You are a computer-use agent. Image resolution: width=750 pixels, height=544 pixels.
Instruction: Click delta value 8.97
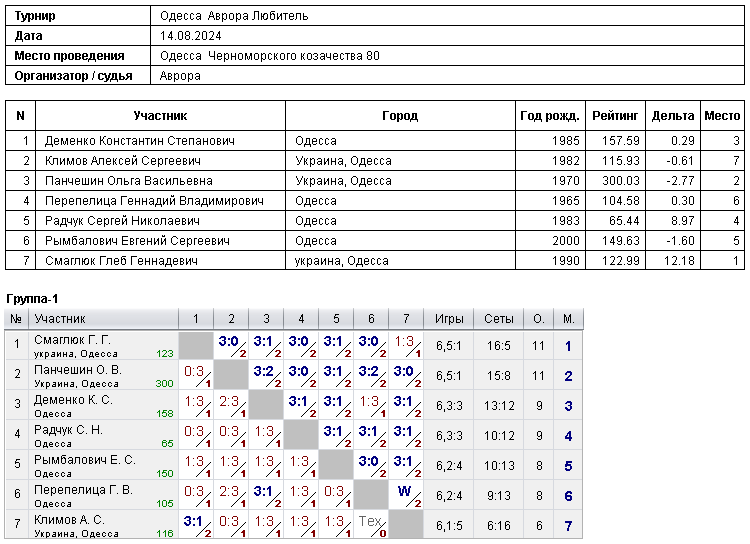pyautogui.click(x=683, y=221)
